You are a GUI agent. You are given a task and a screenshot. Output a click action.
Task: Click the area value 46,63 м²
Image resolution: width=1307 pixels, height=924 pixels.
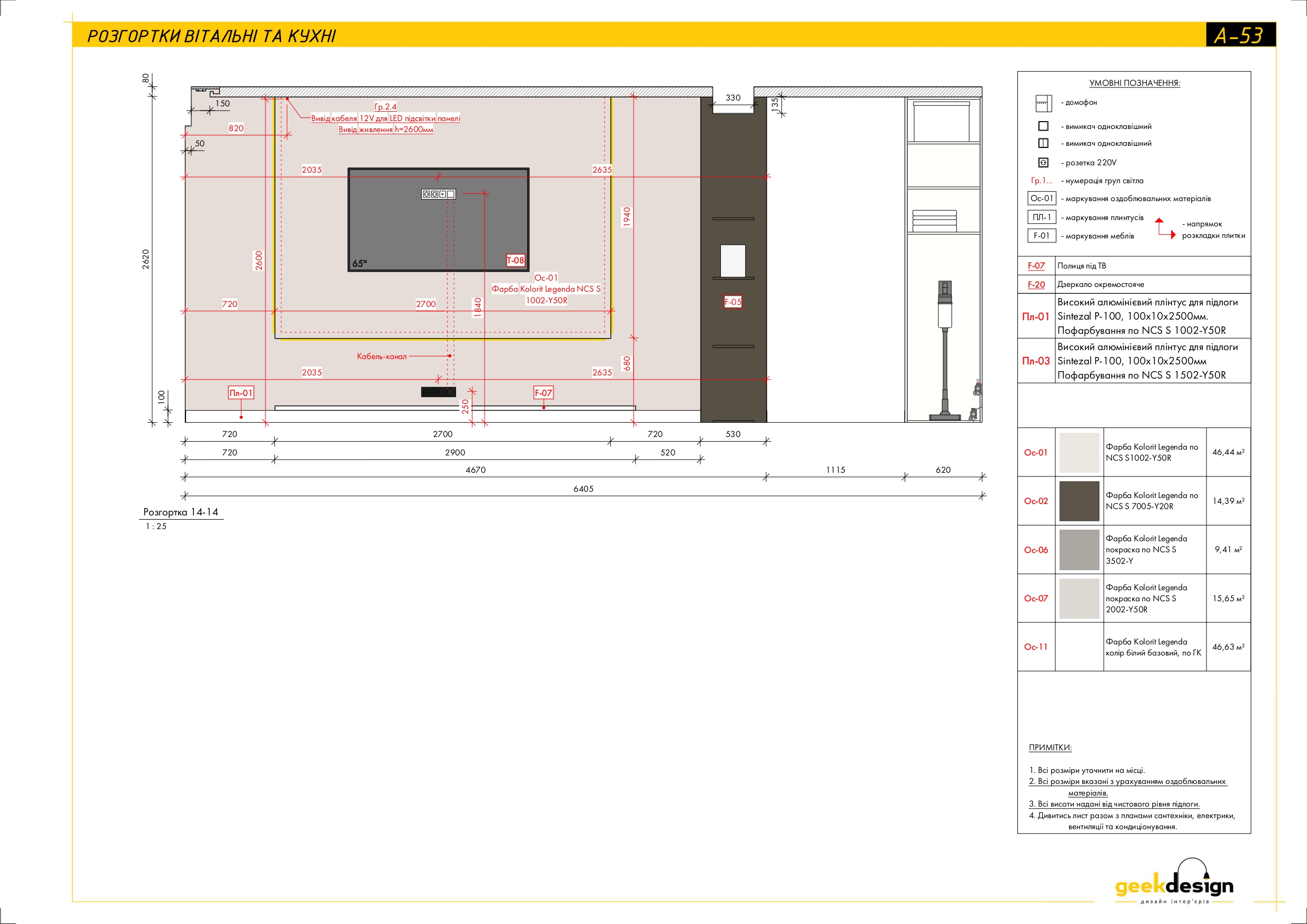[x=1229, y=647]
